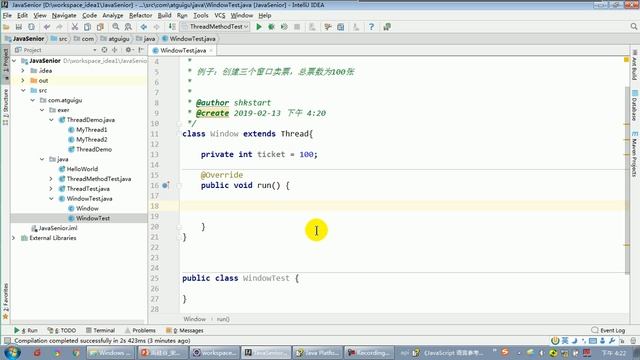Hide the Project panel via hide icon
This screenshot has height=360, width=640.
pyautogui.click(x=141, y=50)
